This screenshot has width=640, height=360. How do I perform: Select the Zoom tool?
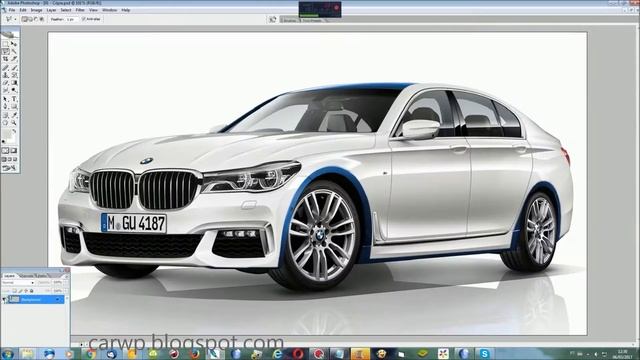pos(14,122)
